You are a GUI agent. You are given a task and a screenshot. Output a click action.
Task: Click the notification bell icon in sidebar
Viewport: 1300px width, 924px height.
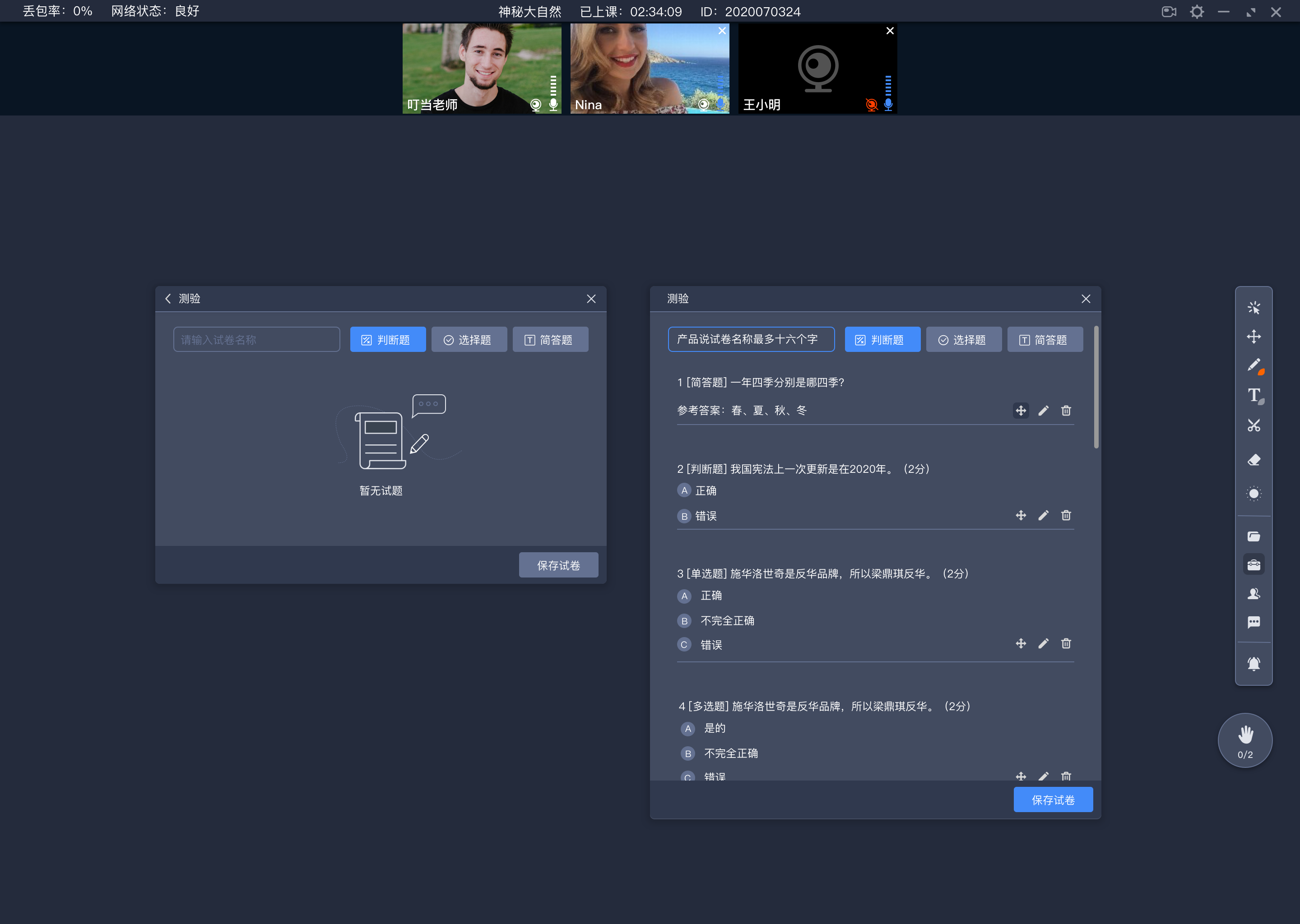pyautogui.click(x=1255, y=660)
